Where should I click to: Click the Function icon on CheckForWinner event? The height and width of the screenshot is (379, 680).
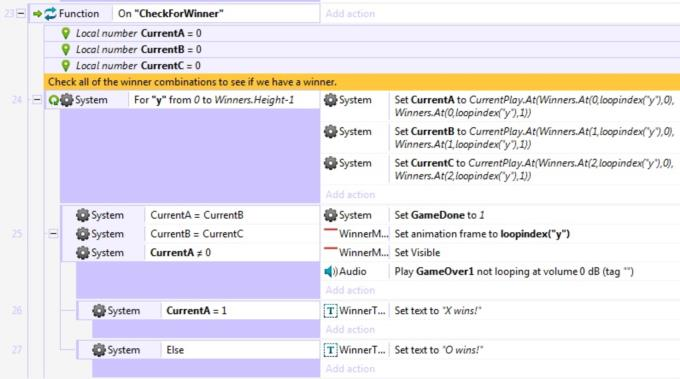[x=51, y=14]
